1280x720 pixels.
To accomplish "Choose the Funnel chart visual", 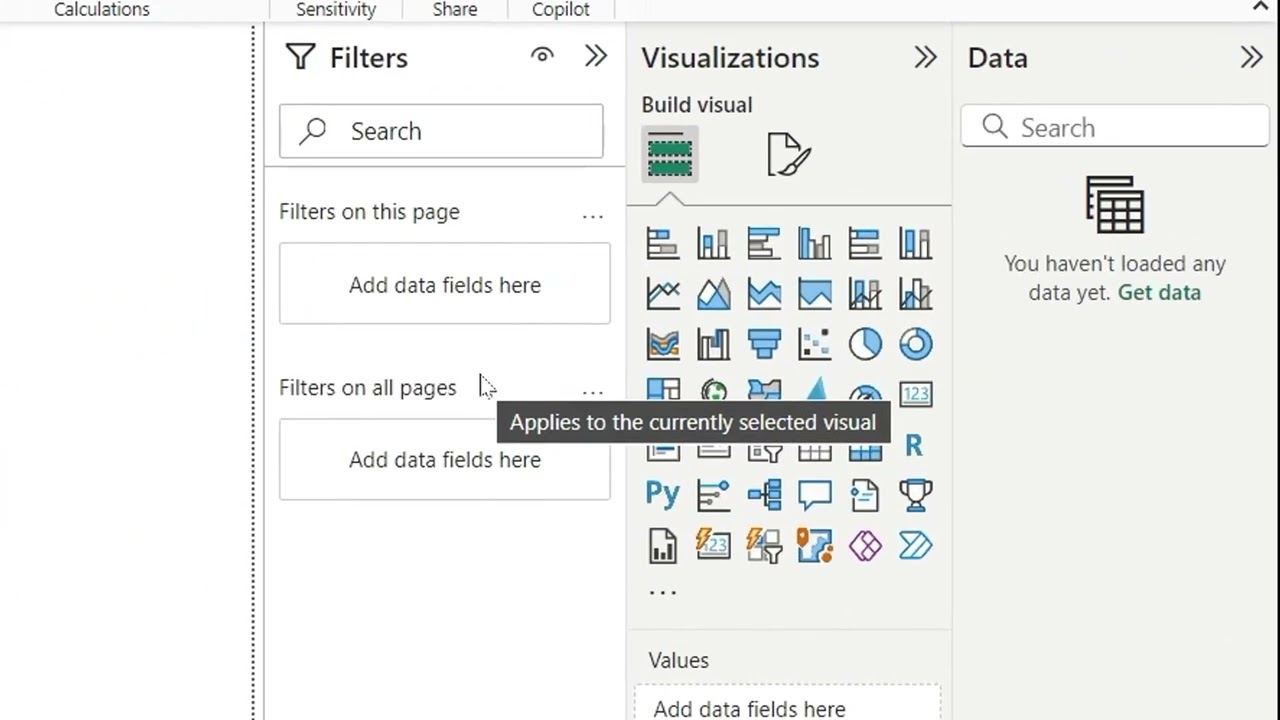I will click(x=764, y=344).
